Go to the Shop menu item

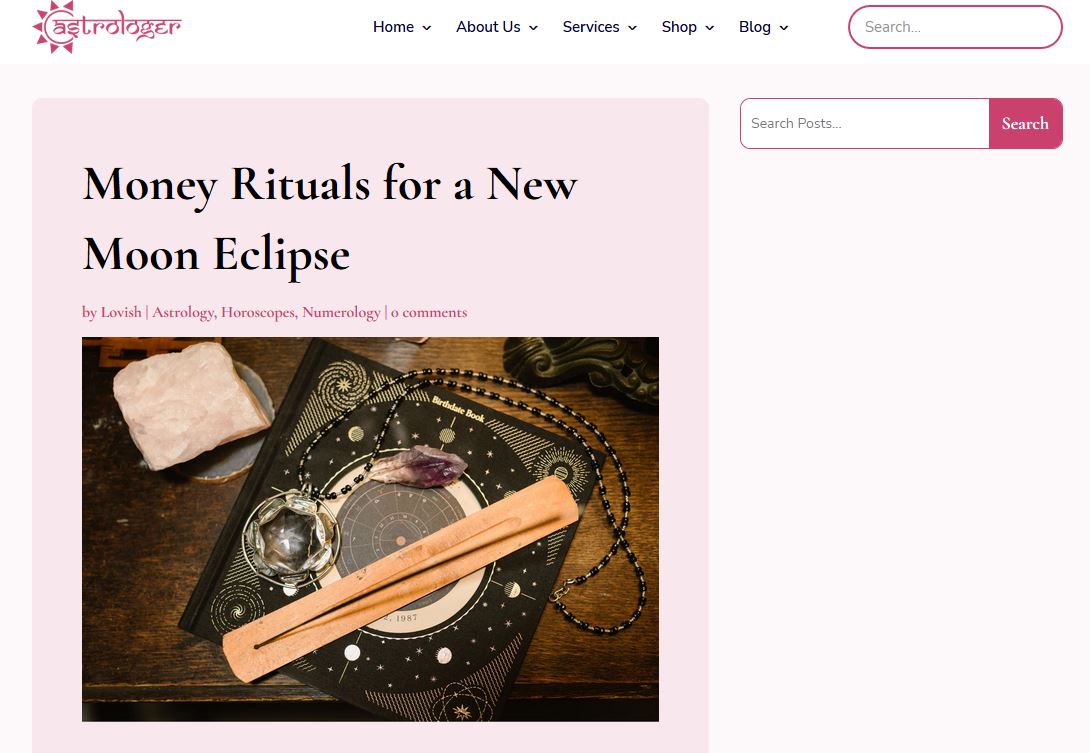679,27
